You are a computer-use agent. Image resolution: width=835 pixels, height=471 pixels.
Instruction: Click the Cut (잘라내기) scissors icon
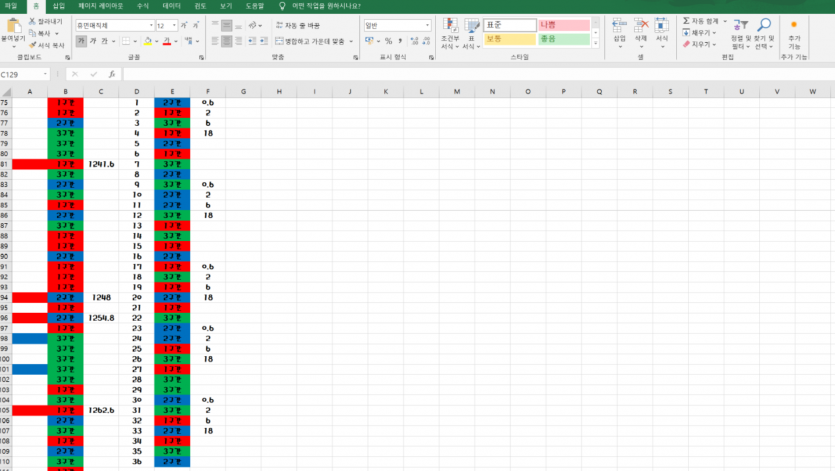pos(32,21)
